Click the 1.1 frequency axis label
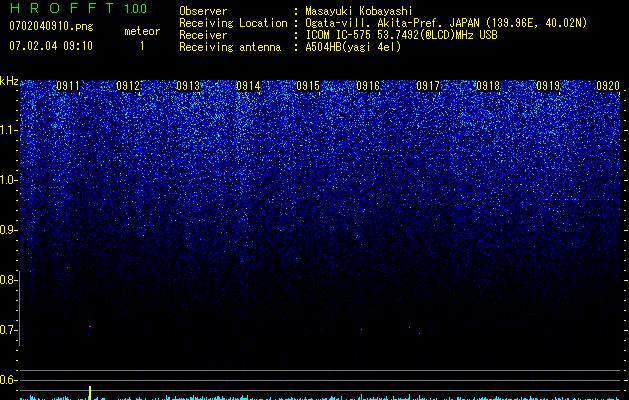Screen dimensions: 629x400 7,130
